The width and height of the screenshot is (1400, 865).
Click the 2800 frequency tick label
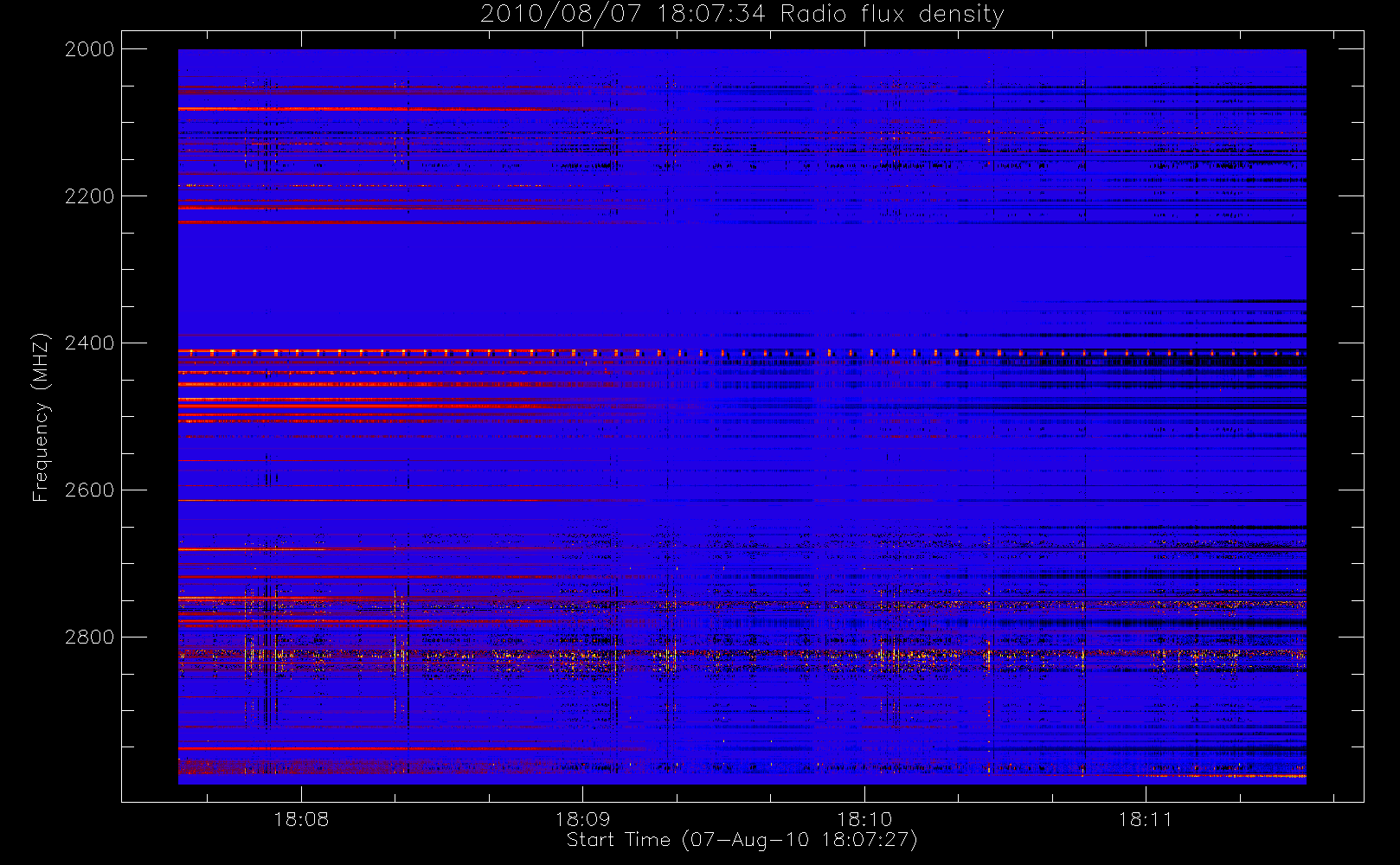coord(90,638)
